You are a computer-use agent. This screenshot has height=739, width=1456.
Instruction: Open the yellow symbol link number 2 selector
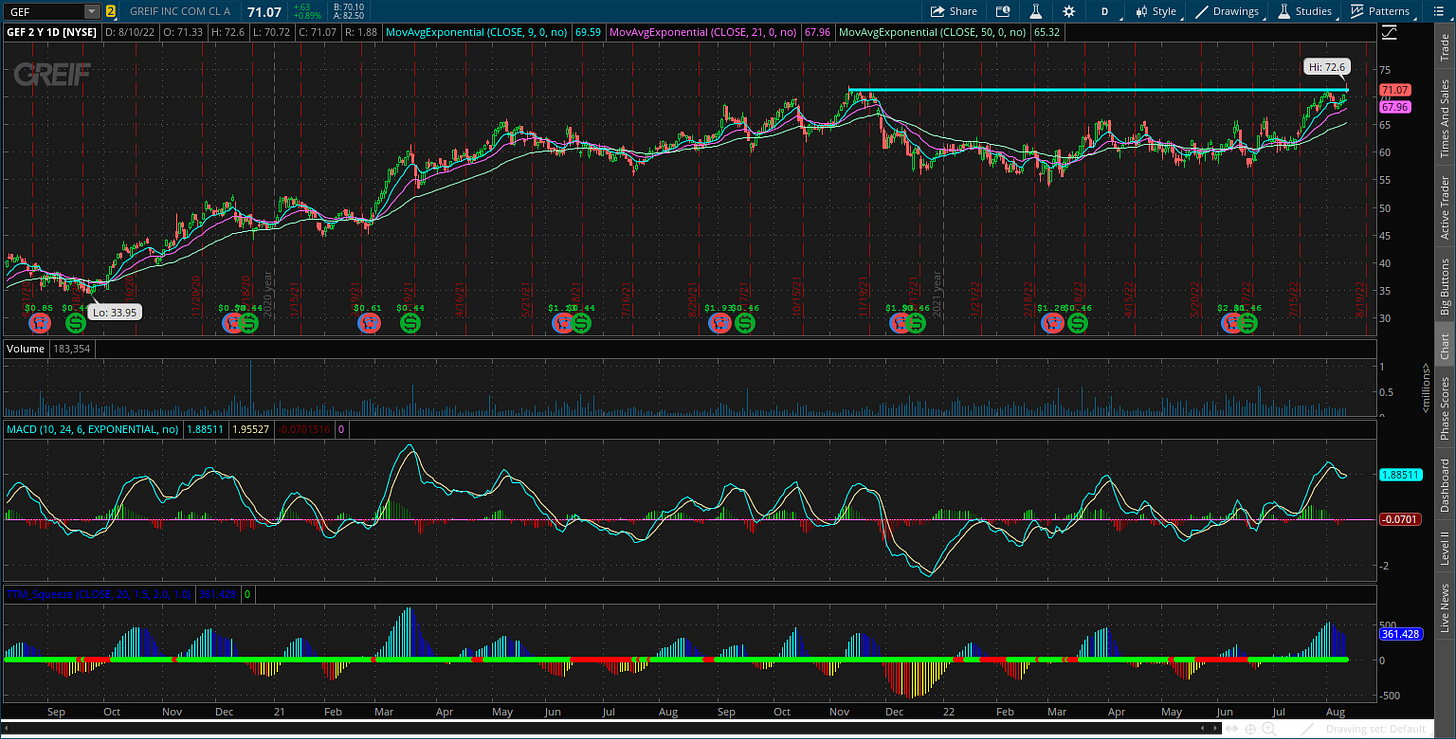point(110,11)
